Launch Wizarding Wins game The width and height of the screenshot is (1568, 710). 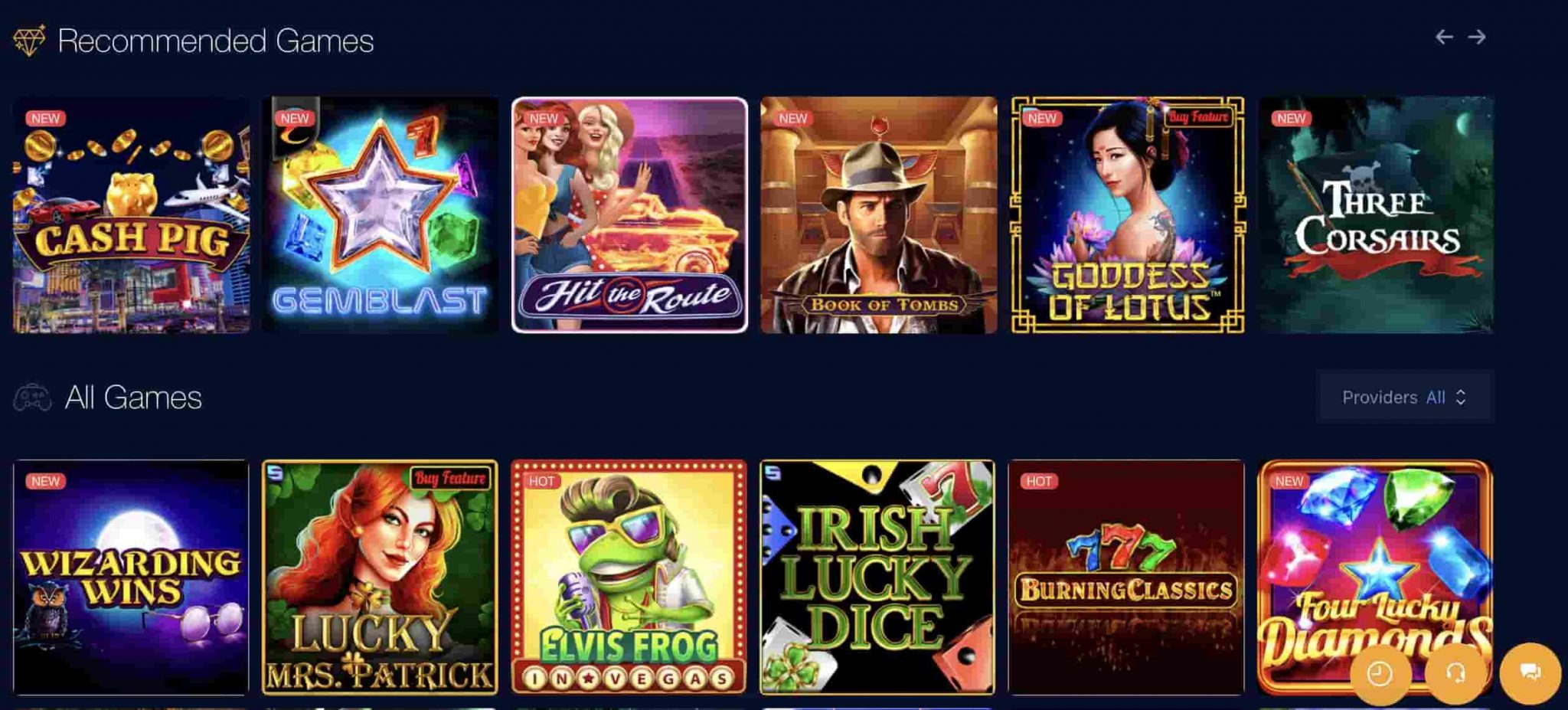(x=131, y=577)
